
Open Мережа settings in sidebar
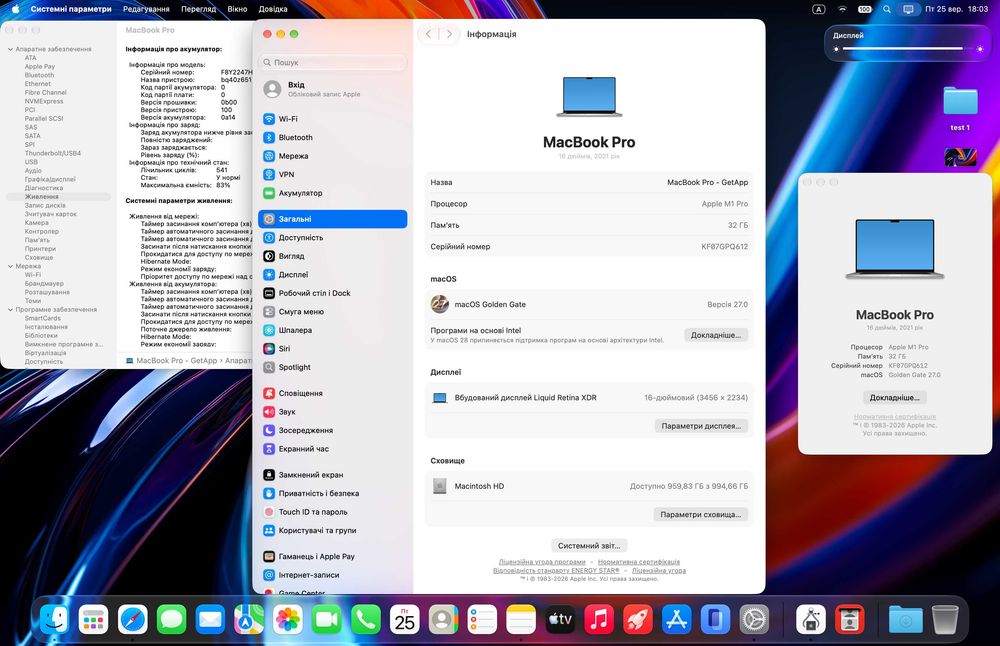(332, 156)
